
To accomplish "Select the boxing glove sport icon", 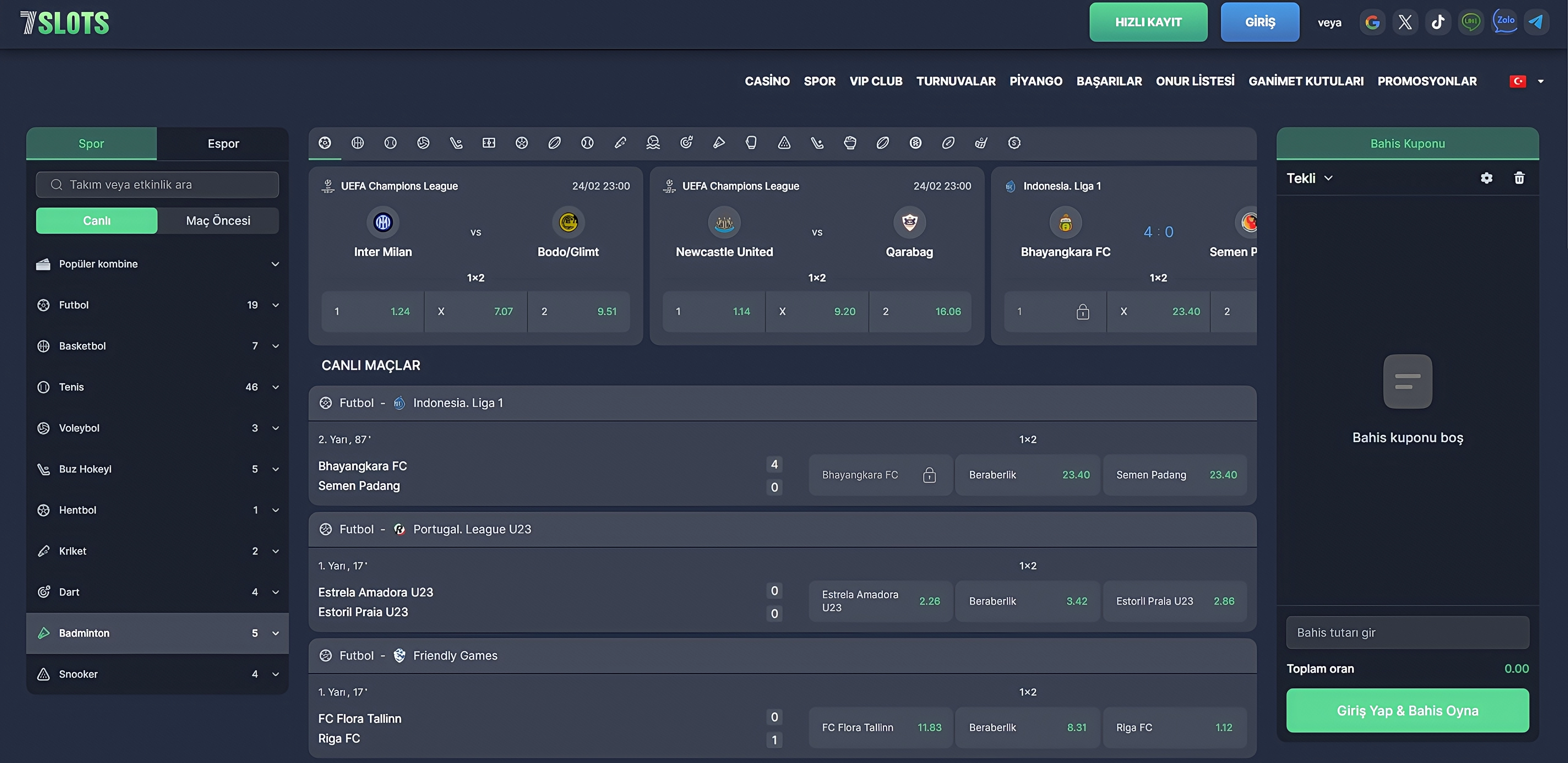I will pyautogui.click(x=751, y=143).
